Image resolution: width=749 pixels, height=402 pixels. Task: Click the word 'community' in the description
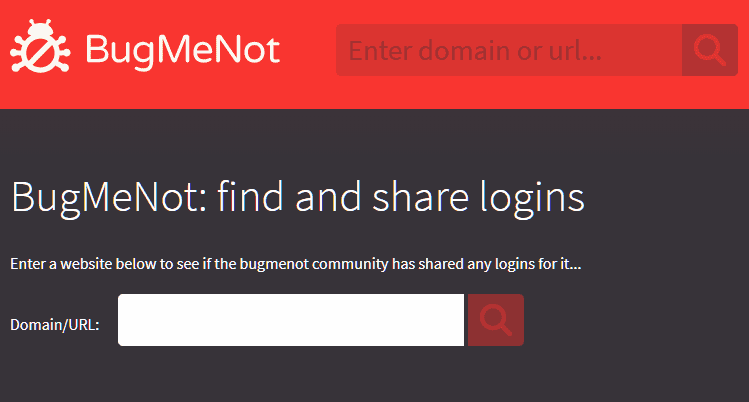pyautogui.click(x=350, y=264)
